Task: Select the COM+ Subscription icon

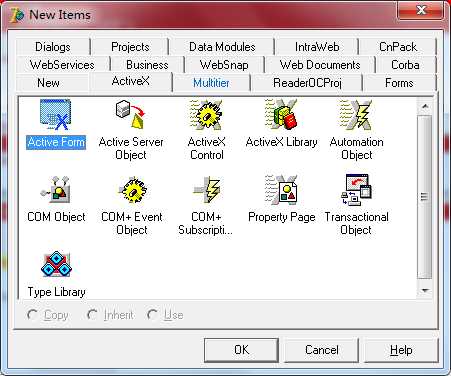Action: [x=207, y=190]
